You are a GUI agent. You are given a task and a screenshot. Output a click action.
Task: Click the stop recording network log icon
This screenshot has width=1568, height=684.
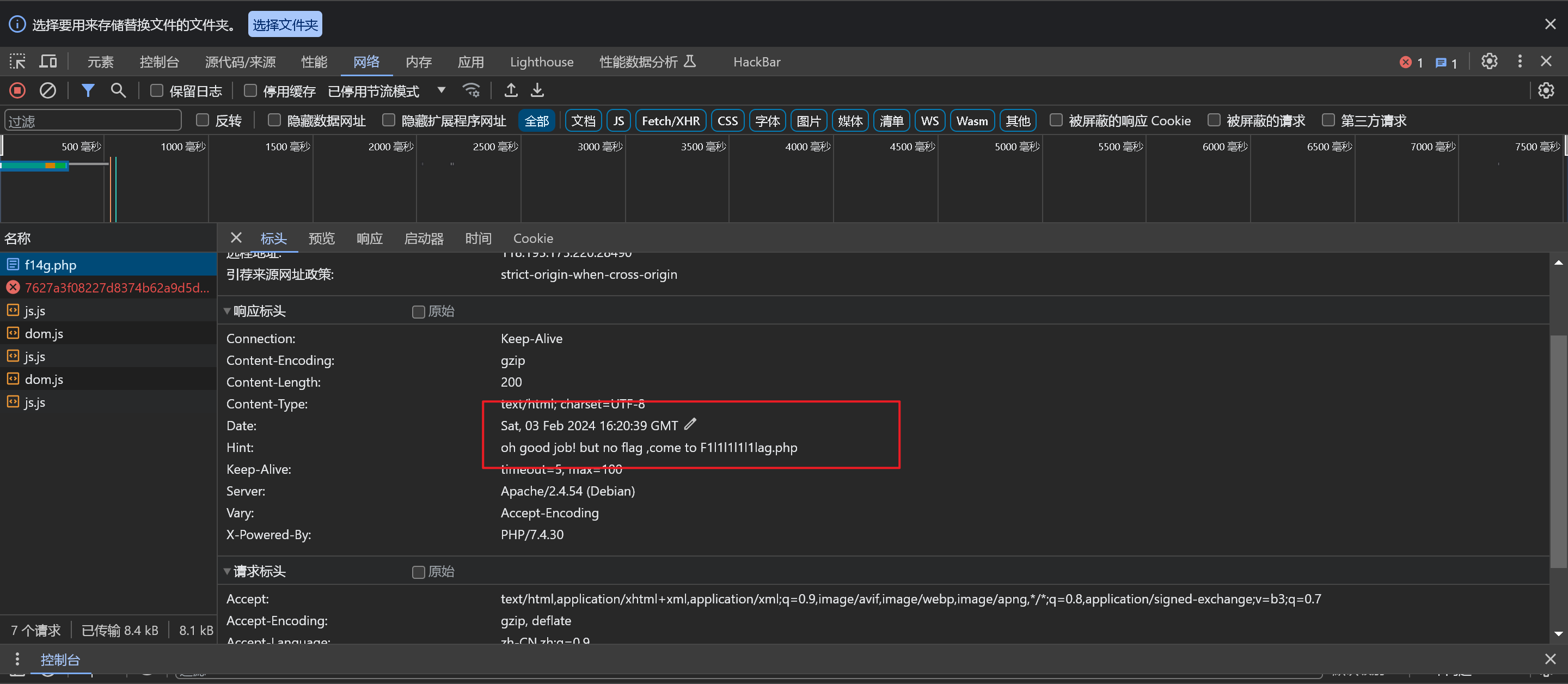click(17, 91)
